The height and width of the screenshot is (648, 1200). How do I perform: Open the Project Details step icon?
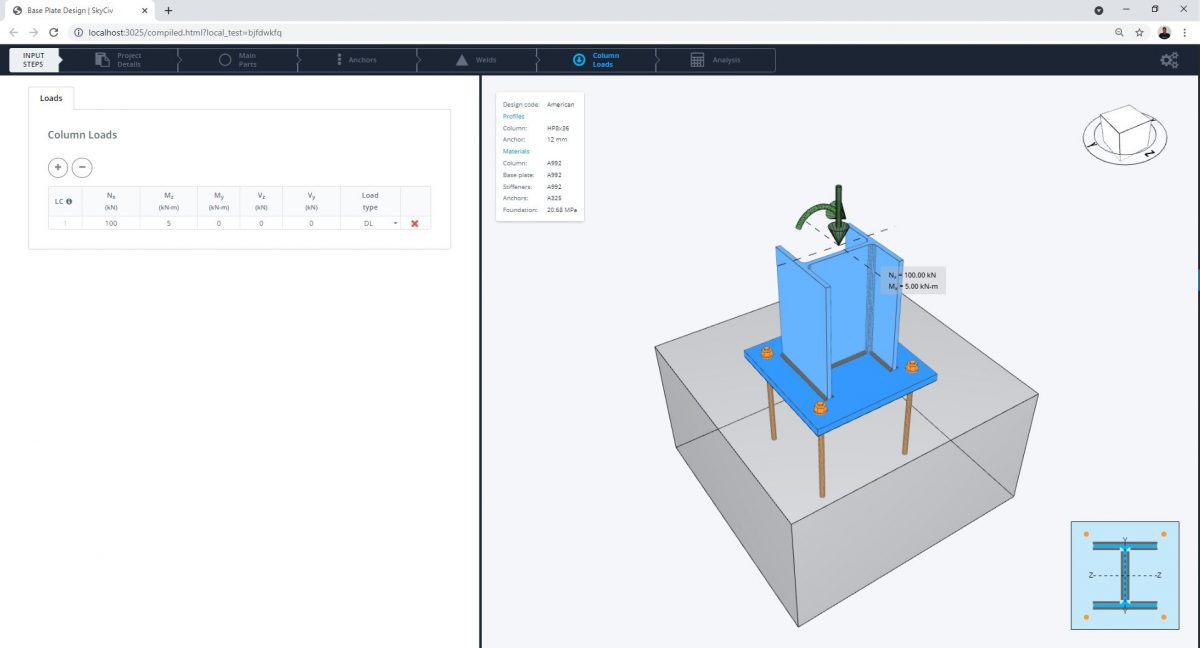(103, 60)
